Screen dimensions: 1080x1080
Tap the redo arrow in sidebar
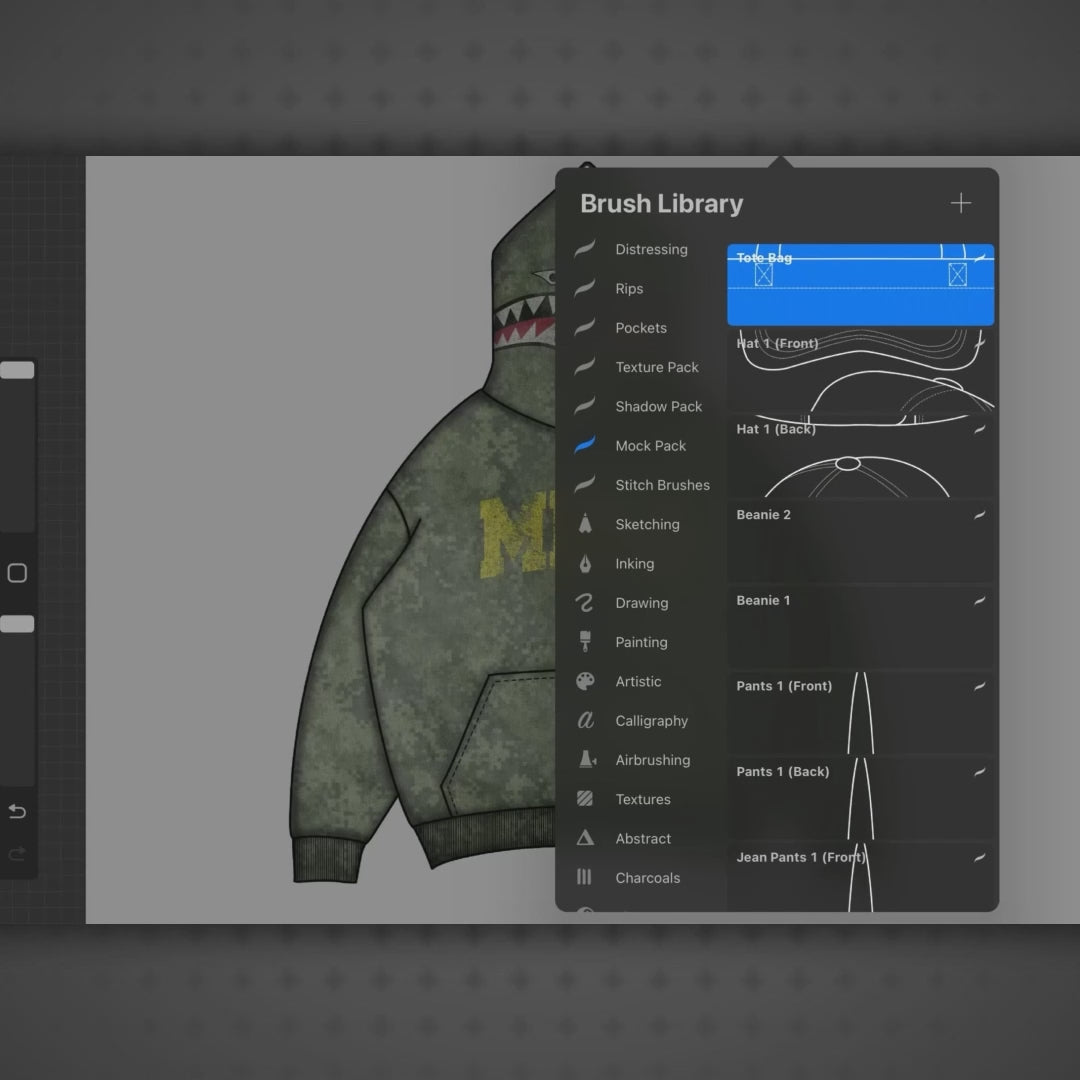click(x=17, y=854)
